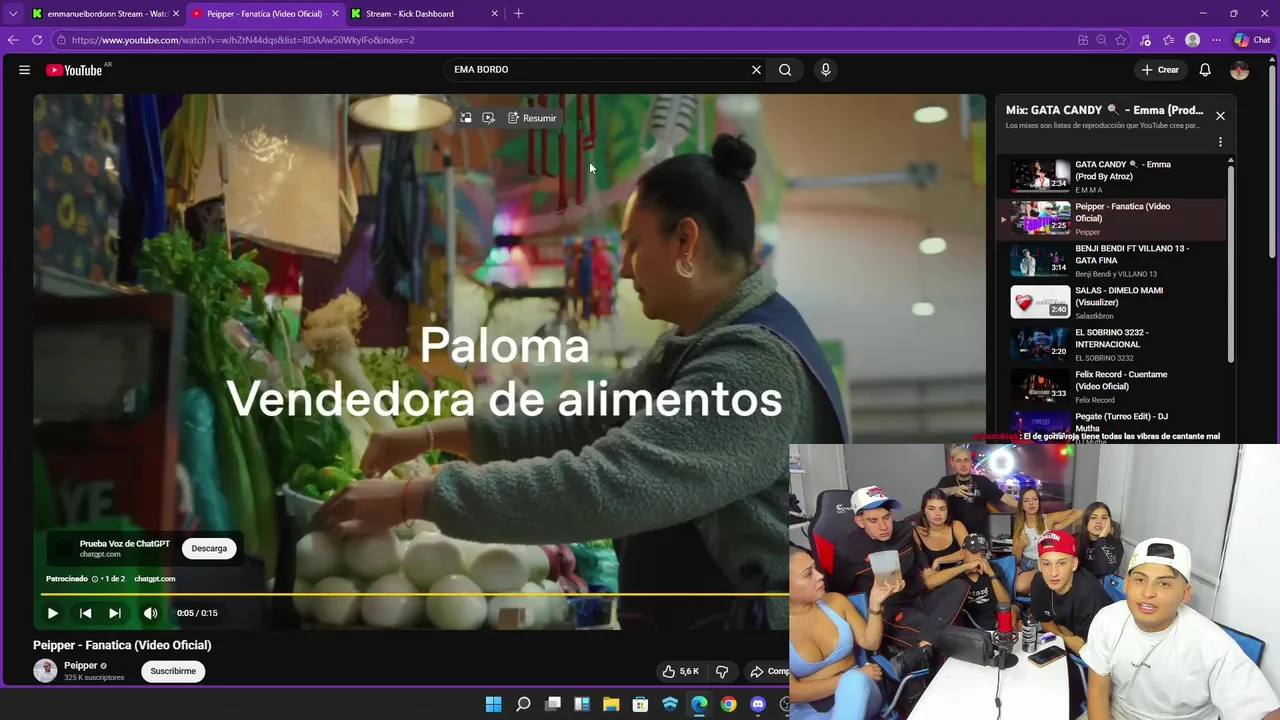The image size is (1280, 720).
Task: Click the video enhance overlay icon
Action: coord(488,118)
